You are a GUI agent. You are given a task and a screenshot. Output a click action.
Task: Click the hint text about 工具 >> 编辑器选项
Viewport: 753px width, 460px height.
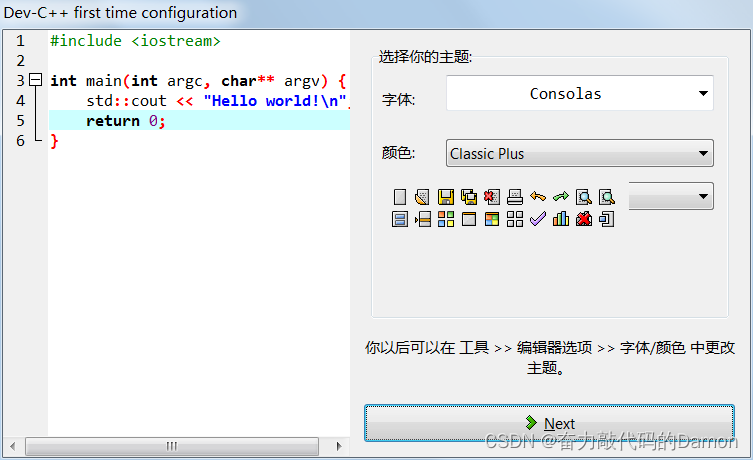pyautogui.click(x=549, y=357)
